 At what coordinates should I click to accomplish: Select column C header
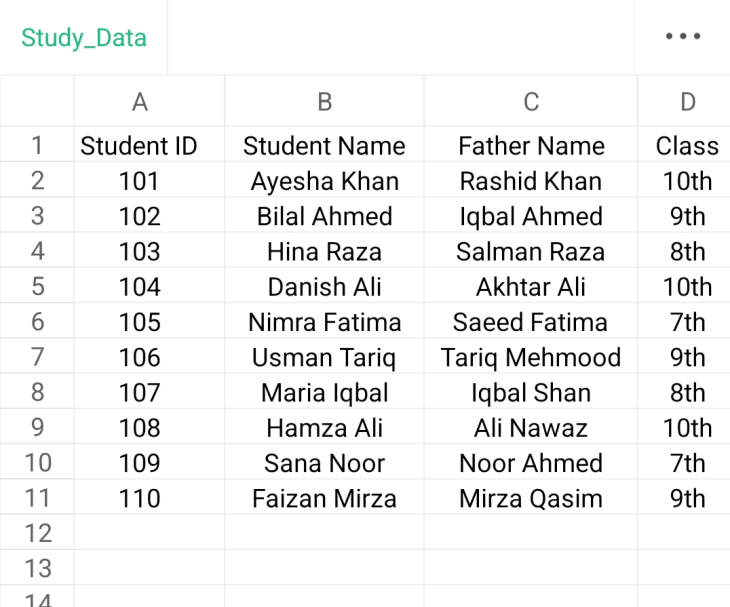[531, 101]
